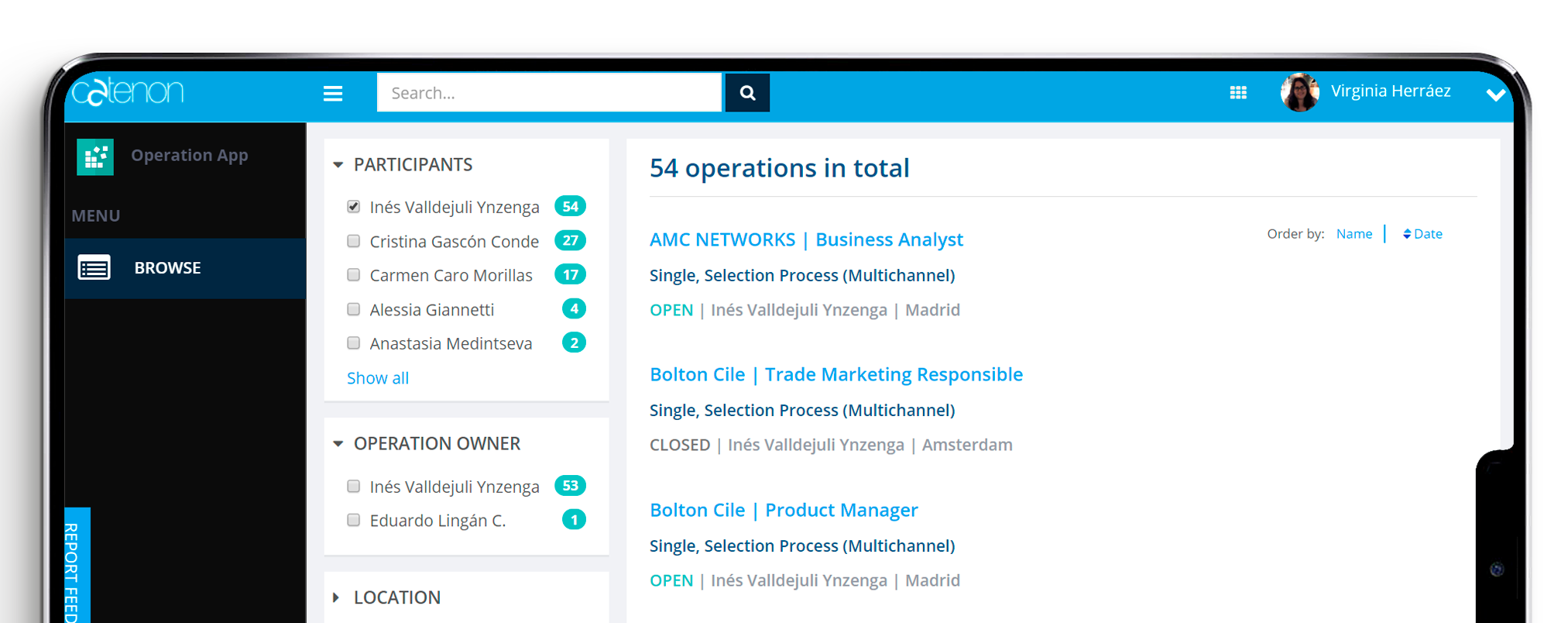Viewport: 1568px width, 623px height.
Task: Click Virginia Herráez user name
Action: tap(1391, 91)
